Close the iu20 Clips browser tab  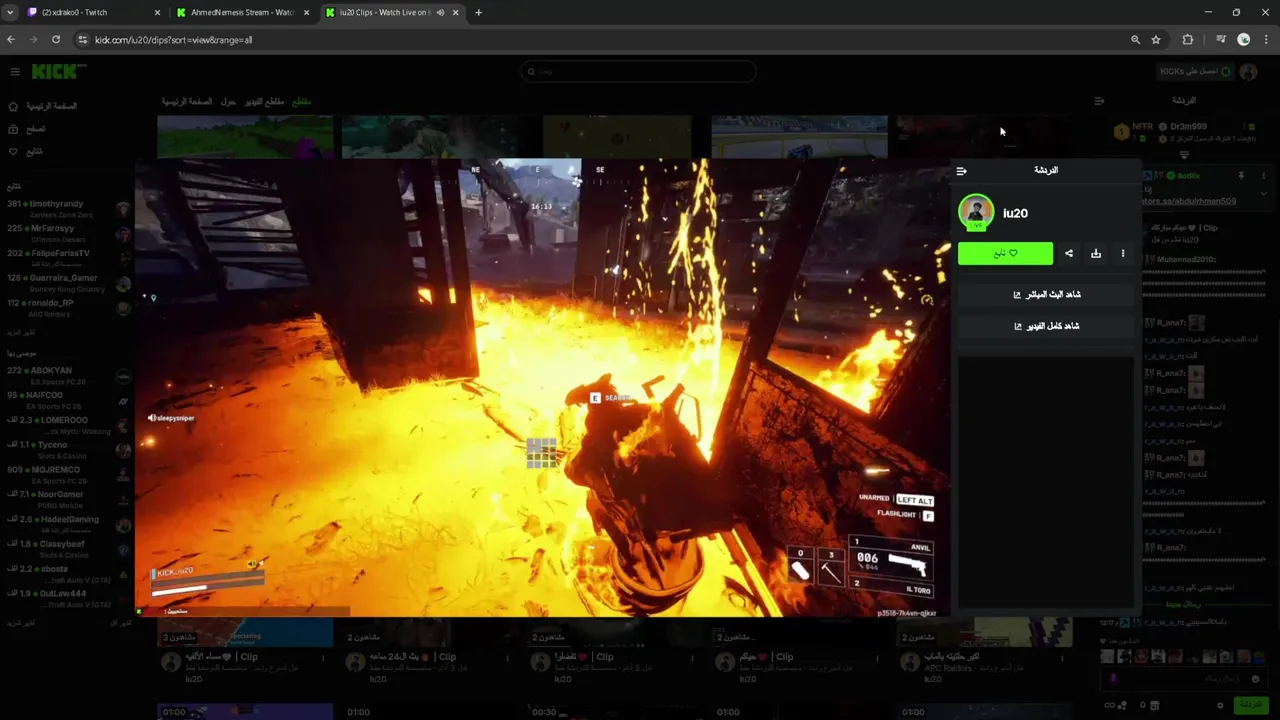click(457, 13)
